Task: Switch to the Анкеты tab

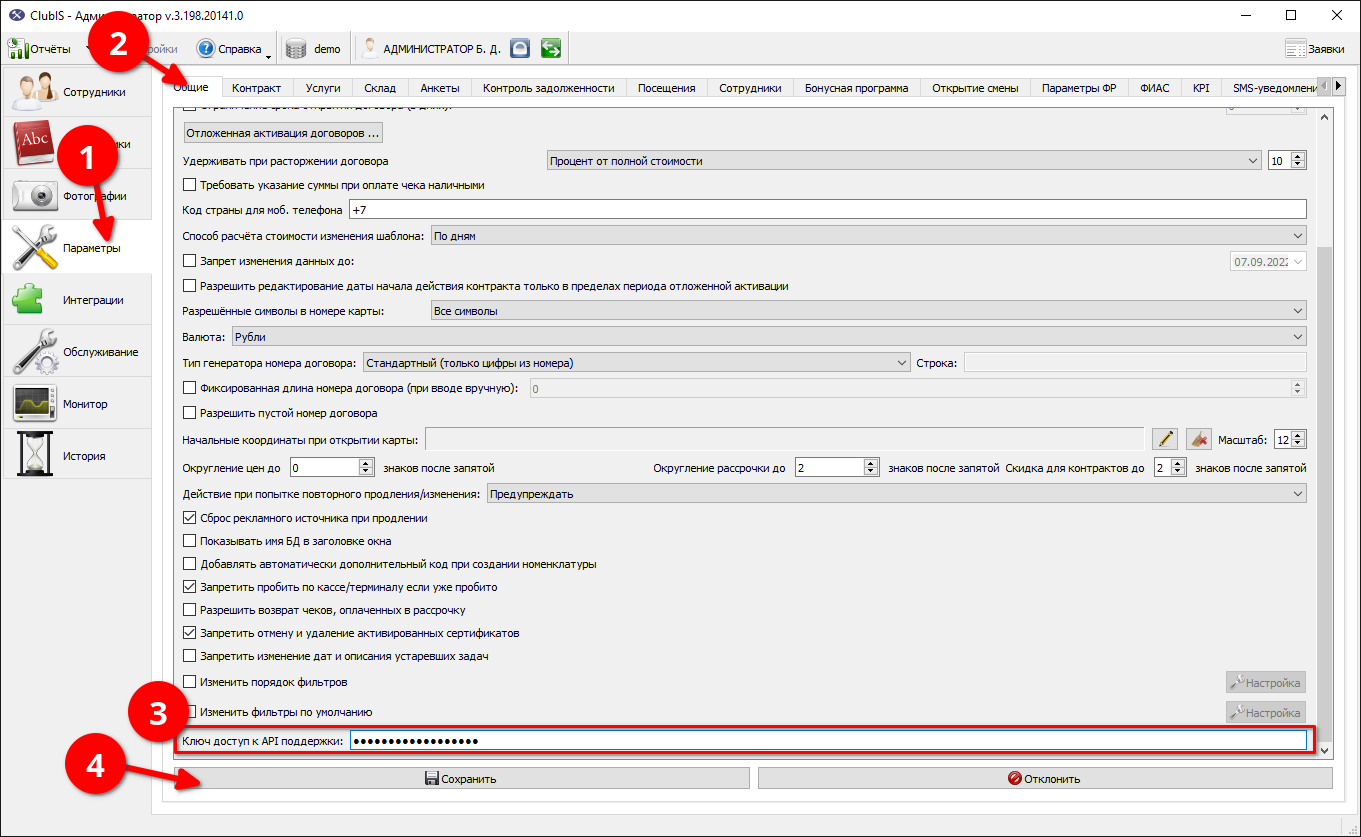Action: (x=440, y=88)
